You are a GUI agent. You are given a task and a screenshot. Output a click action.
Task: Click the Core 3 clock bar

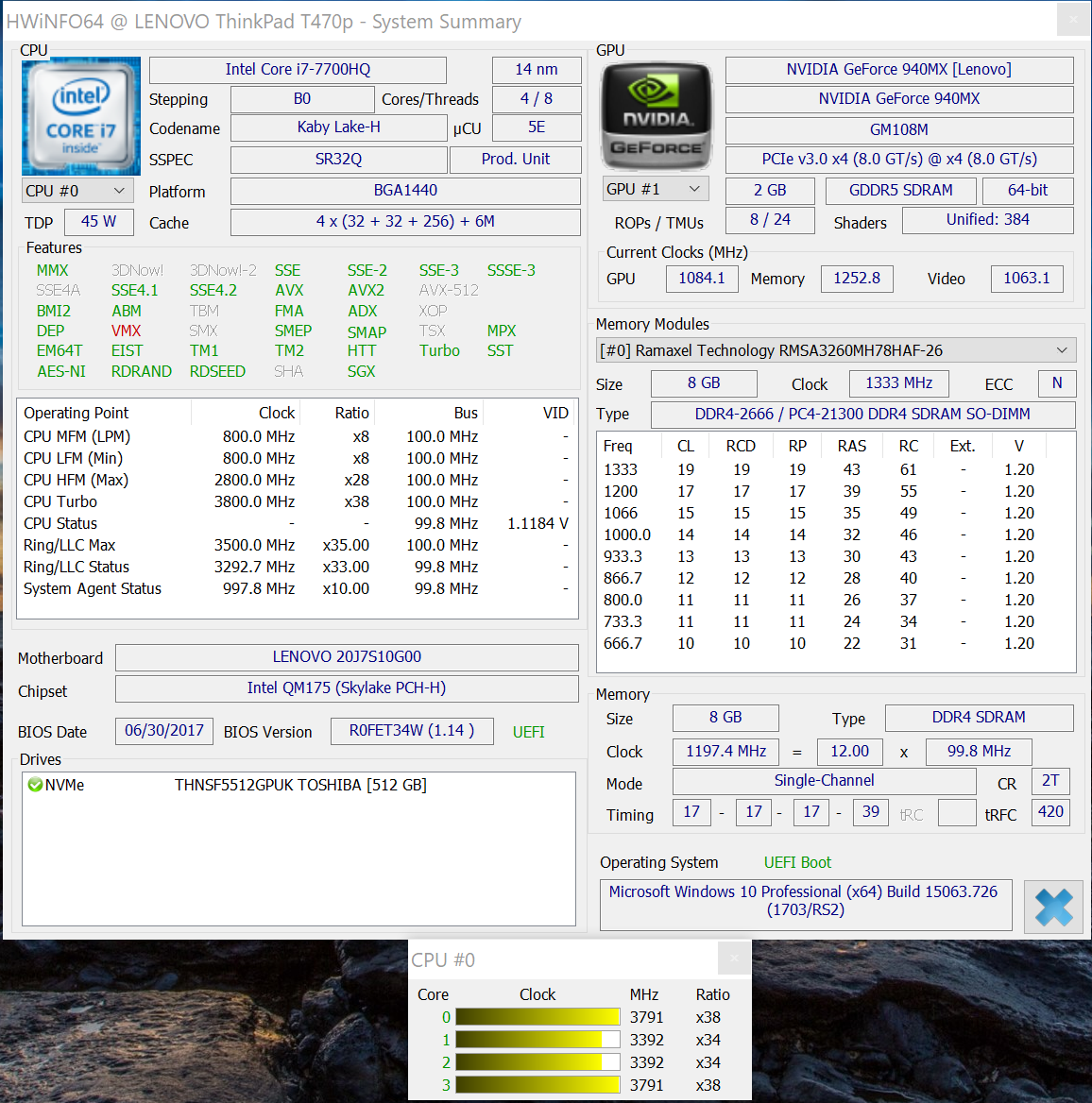click(x=537, y=1085)
